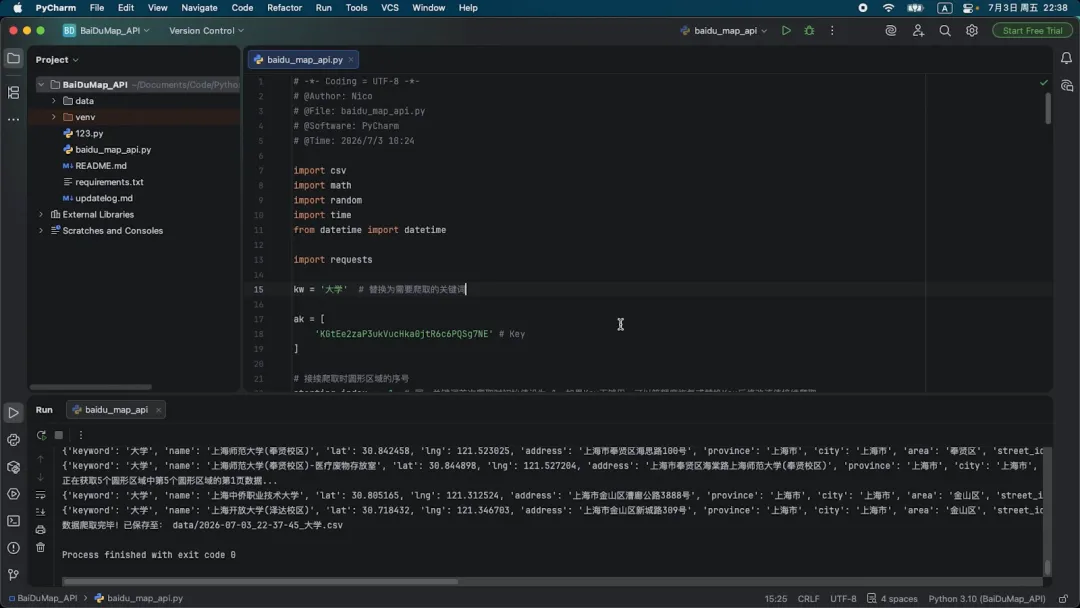
Task: Open the Project tool window icon
Action: pos(13,59)
